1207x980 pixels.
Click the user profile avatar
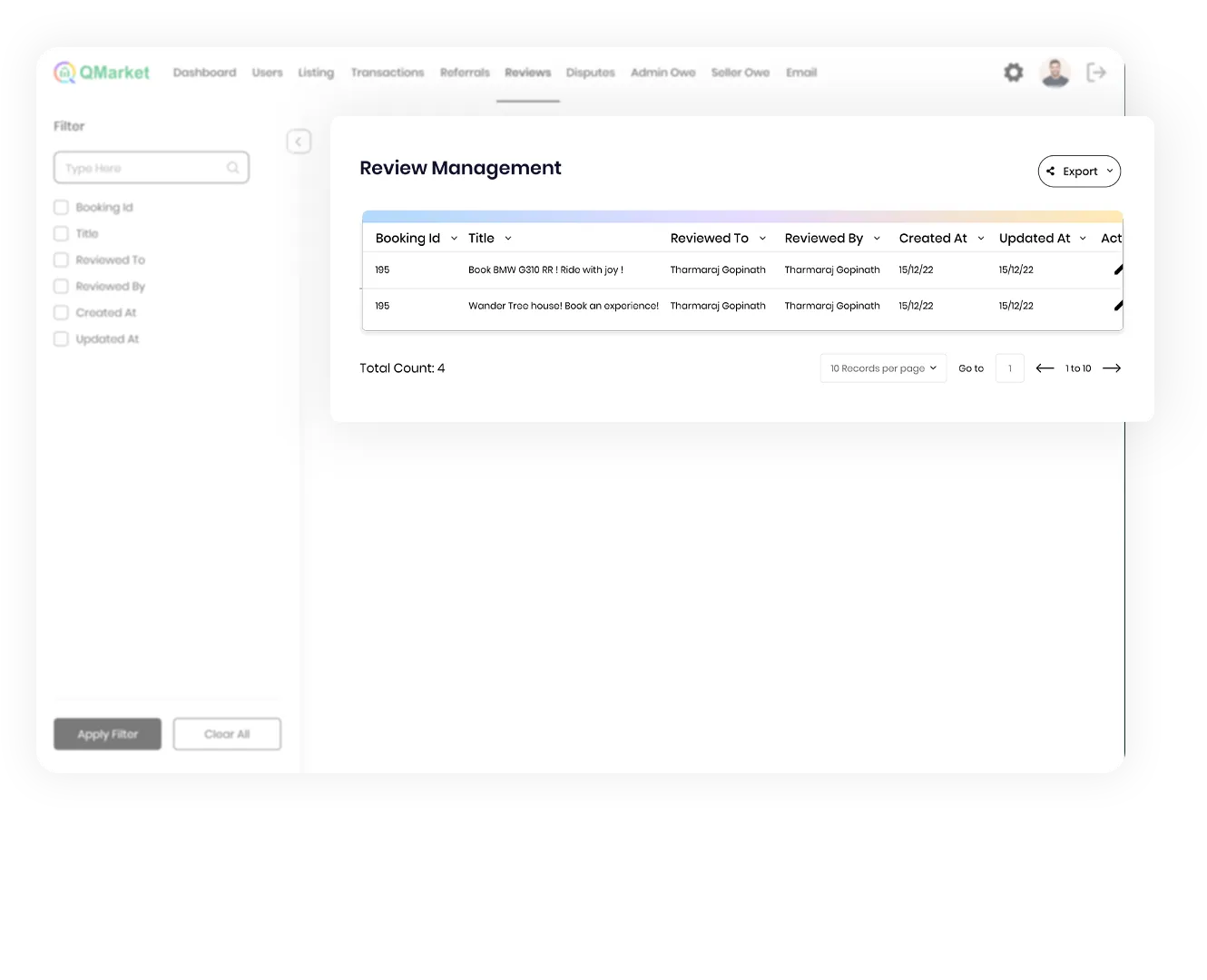coord(1055,73)
